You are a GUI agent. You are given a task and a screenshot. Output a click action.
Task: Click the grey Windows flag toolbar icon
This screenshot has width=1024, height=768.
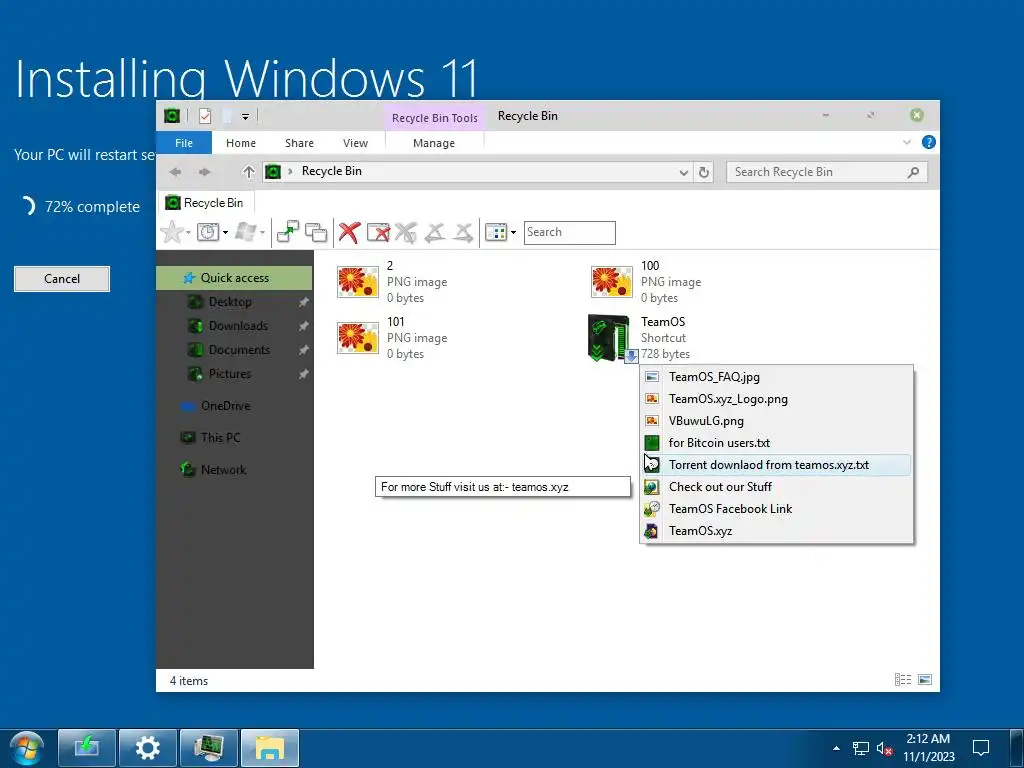pyautogui.click(x=245, y=232)
